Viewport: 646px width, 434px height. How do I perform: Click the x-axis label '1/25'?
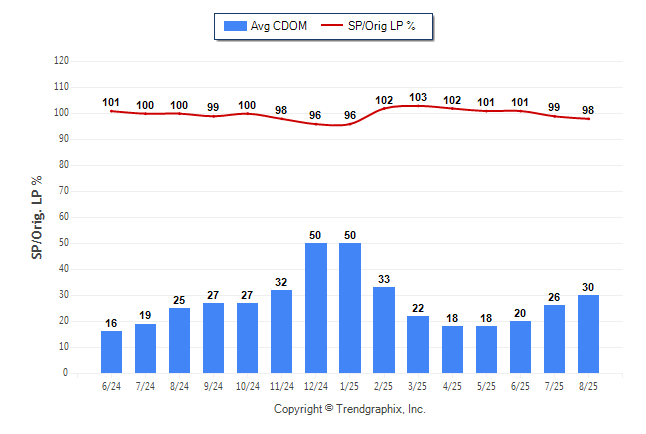pyautogui.click(x=349, y=386)
